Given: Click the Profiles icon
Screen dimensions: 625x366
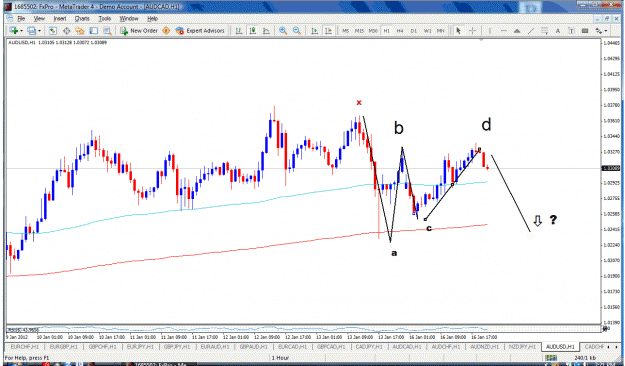Looking at the screenshot, I should click(32, 31).
